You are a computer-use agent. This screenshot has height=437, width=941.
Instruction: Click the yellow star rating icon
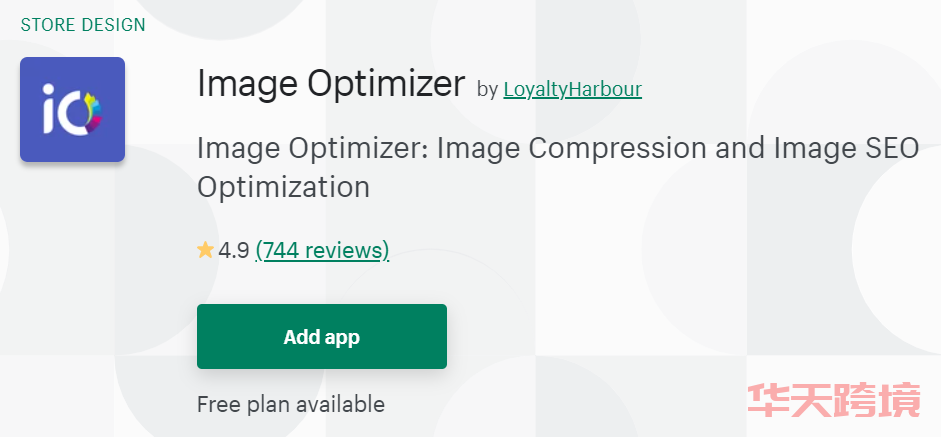205,250
